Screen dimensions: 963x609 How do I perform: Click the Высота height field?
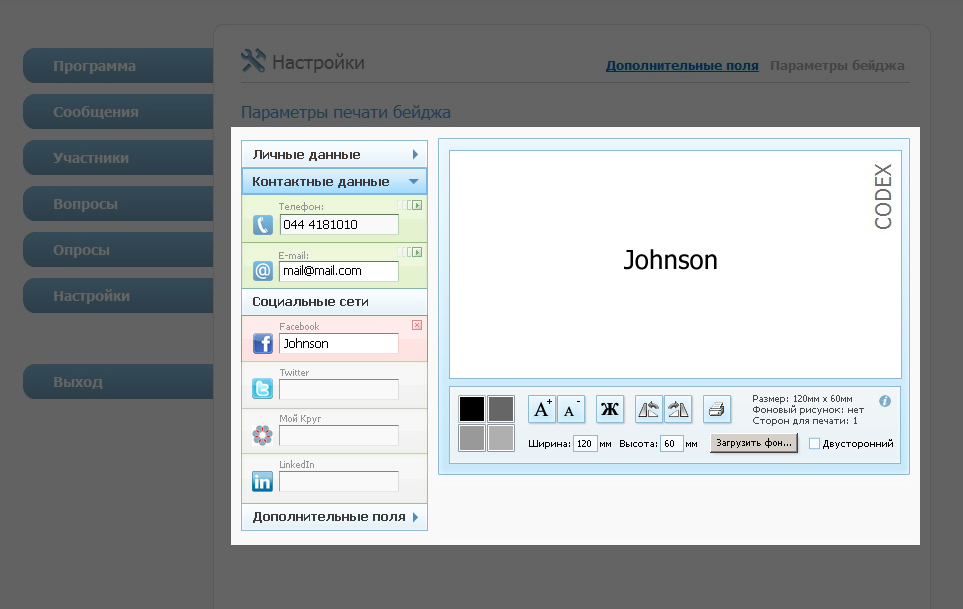[x=672, y=443]
